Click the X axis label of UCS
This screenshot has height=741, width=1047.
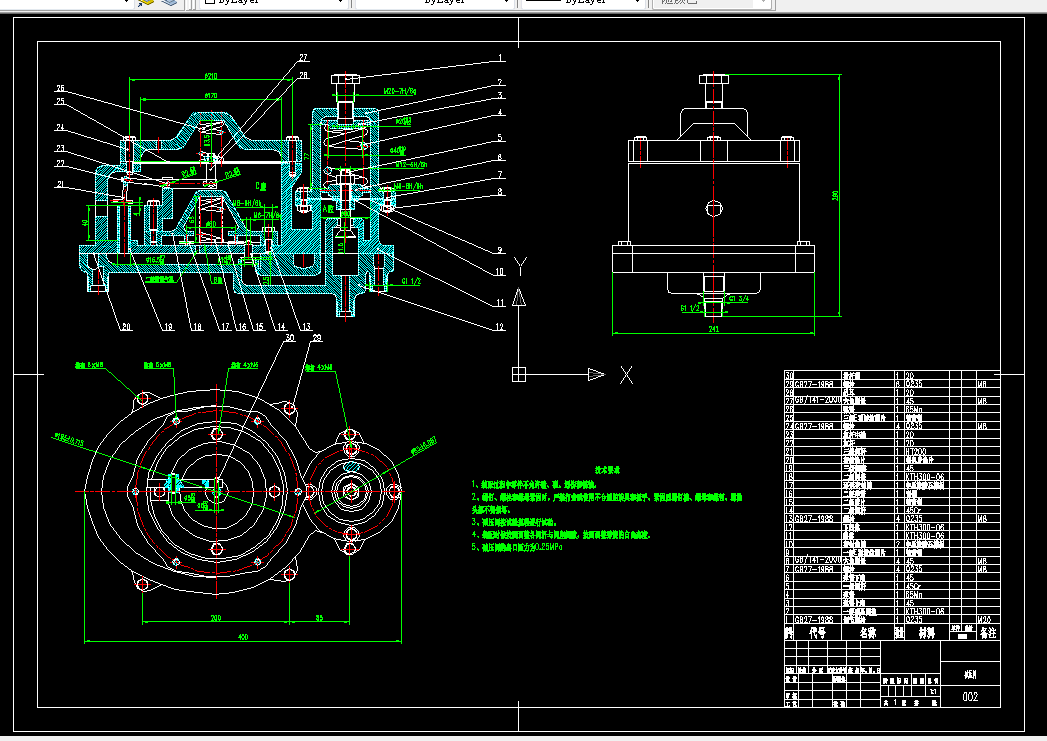(626, 375)
